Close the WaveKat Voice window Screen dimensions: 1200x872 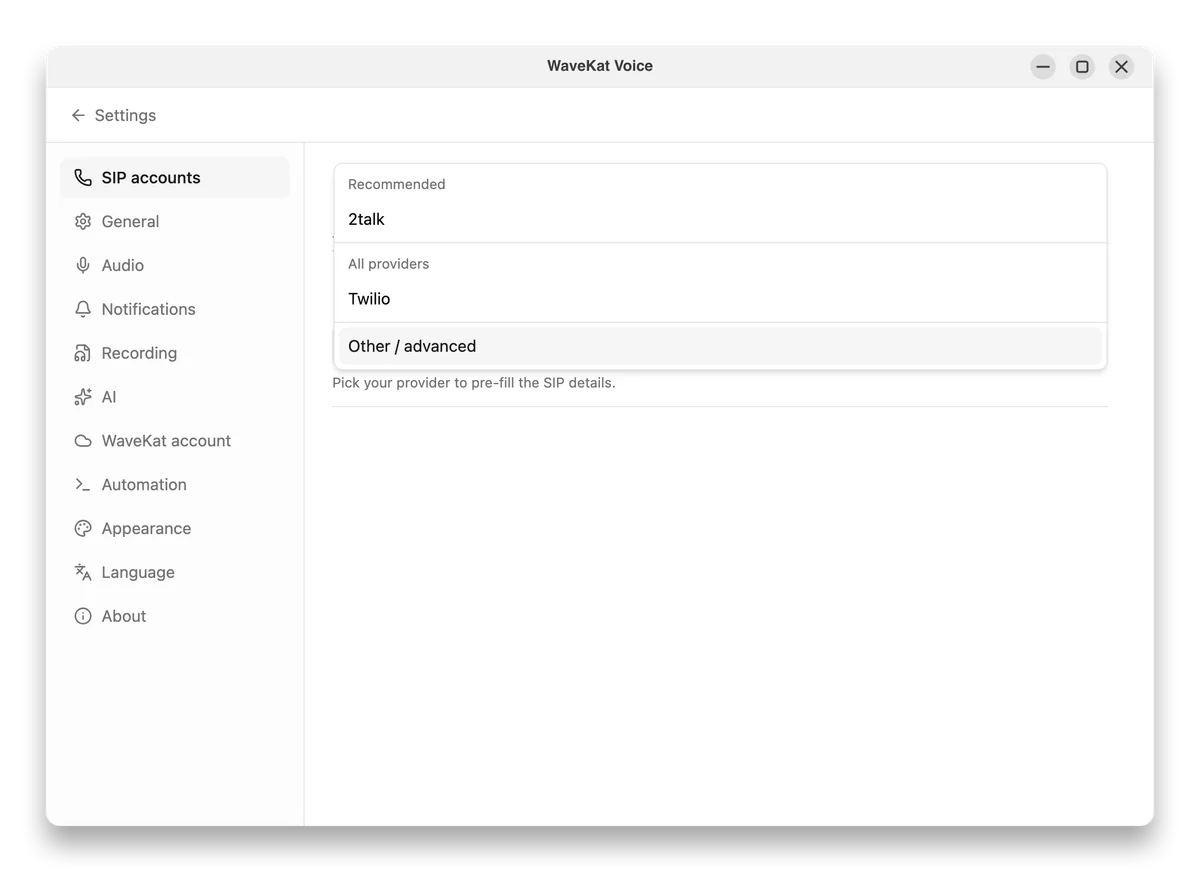click(x=1121, y=67)
